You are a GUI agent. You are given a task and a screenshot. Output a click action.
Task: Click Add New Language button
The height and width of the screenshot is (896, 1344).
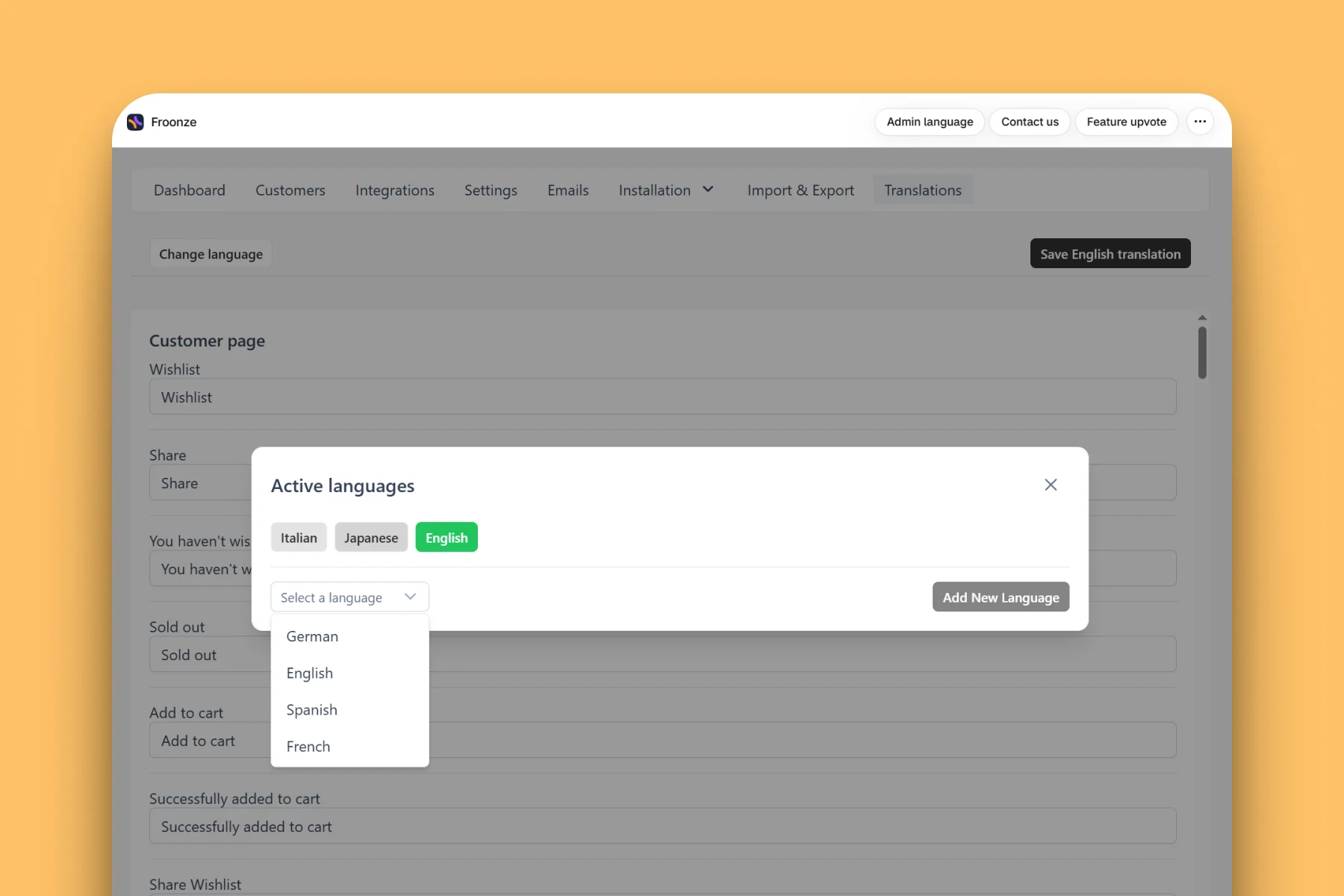tap(1001, 597)
